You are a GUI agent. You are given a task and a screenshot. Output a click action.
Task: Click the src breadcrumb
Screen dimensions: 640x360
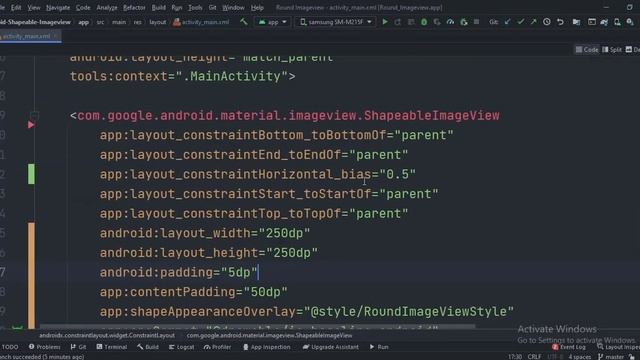(x=100, y=22)
